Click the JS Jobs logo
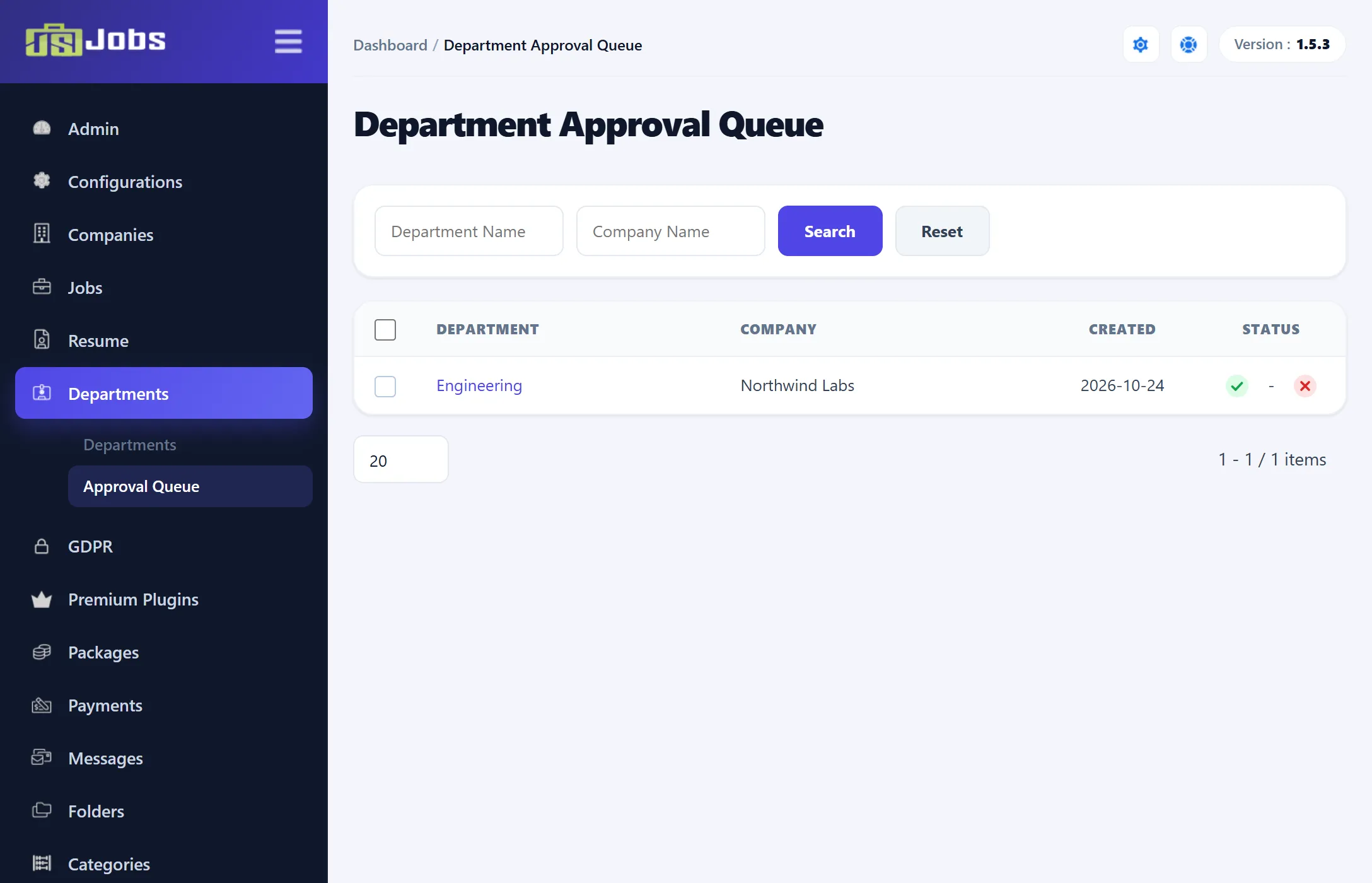This screenshot has height=883, width=1372. tap(95, 40)
